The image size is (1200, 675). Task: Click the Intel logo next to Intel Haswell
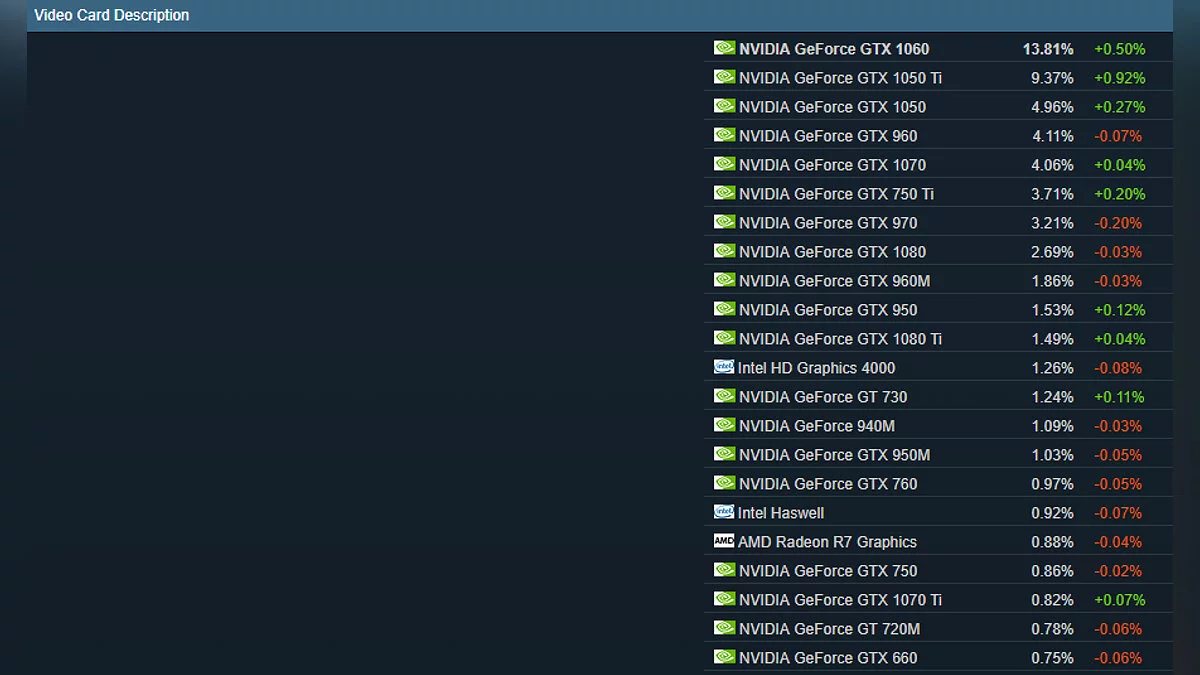coord(724,512)
